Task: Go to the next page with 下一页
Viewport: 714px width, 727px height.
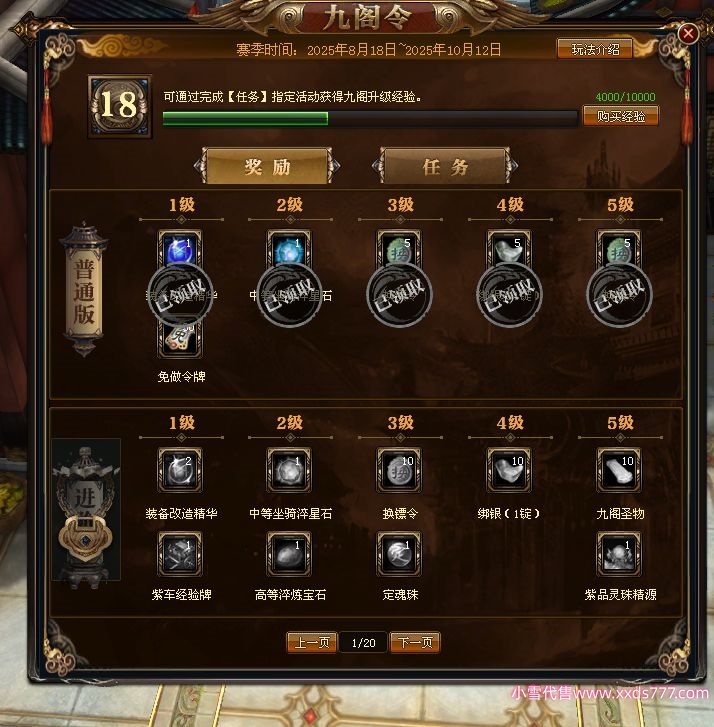Action: coord(415,642)
